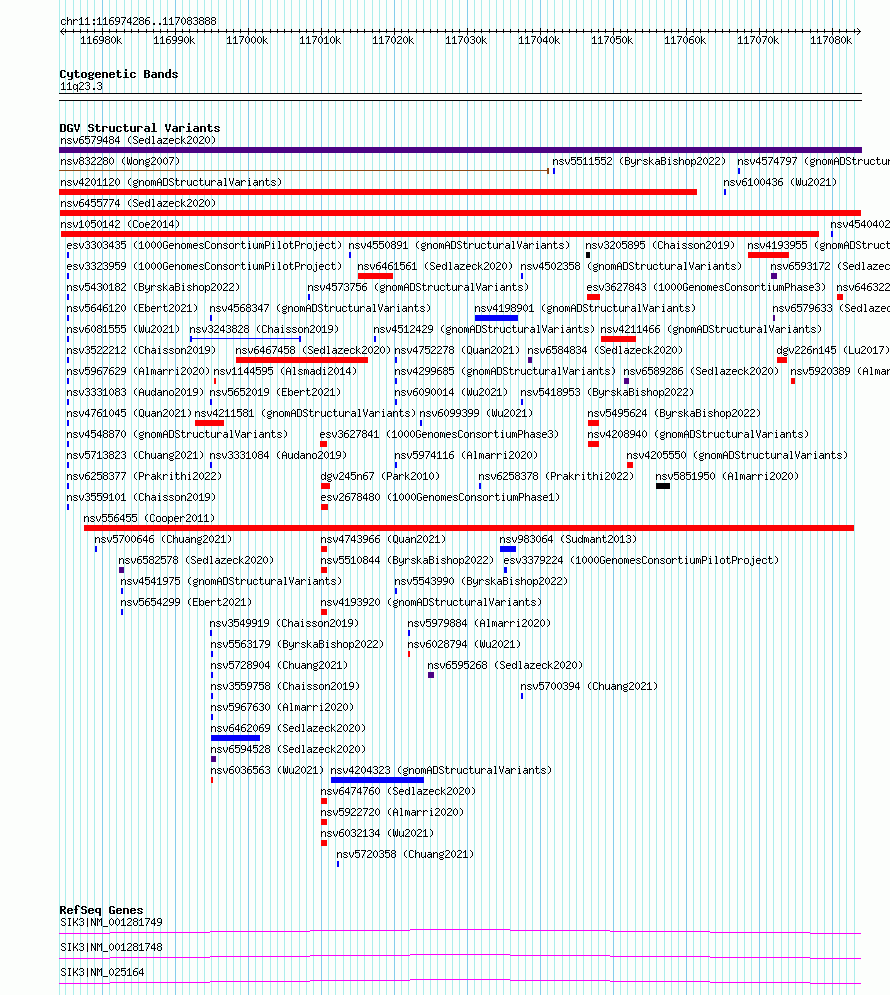The height and width of the screenshot is (995, 890).
Task: Click esv3303435 pilot project variant label
Action: (x=204, y=245)
